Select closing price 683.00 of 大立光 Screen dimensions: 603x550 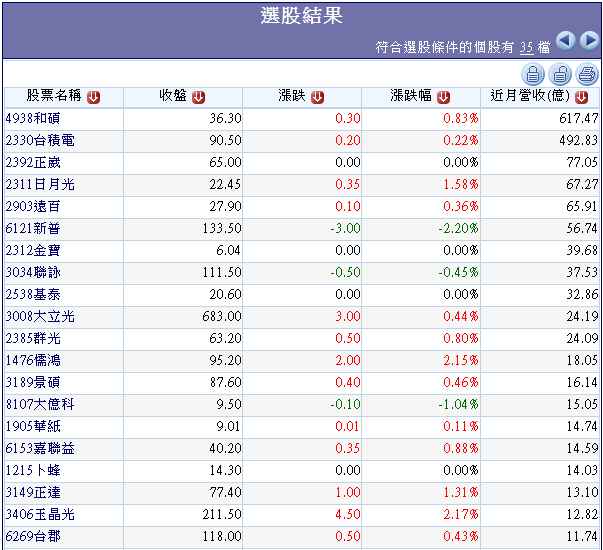(222, 316)
